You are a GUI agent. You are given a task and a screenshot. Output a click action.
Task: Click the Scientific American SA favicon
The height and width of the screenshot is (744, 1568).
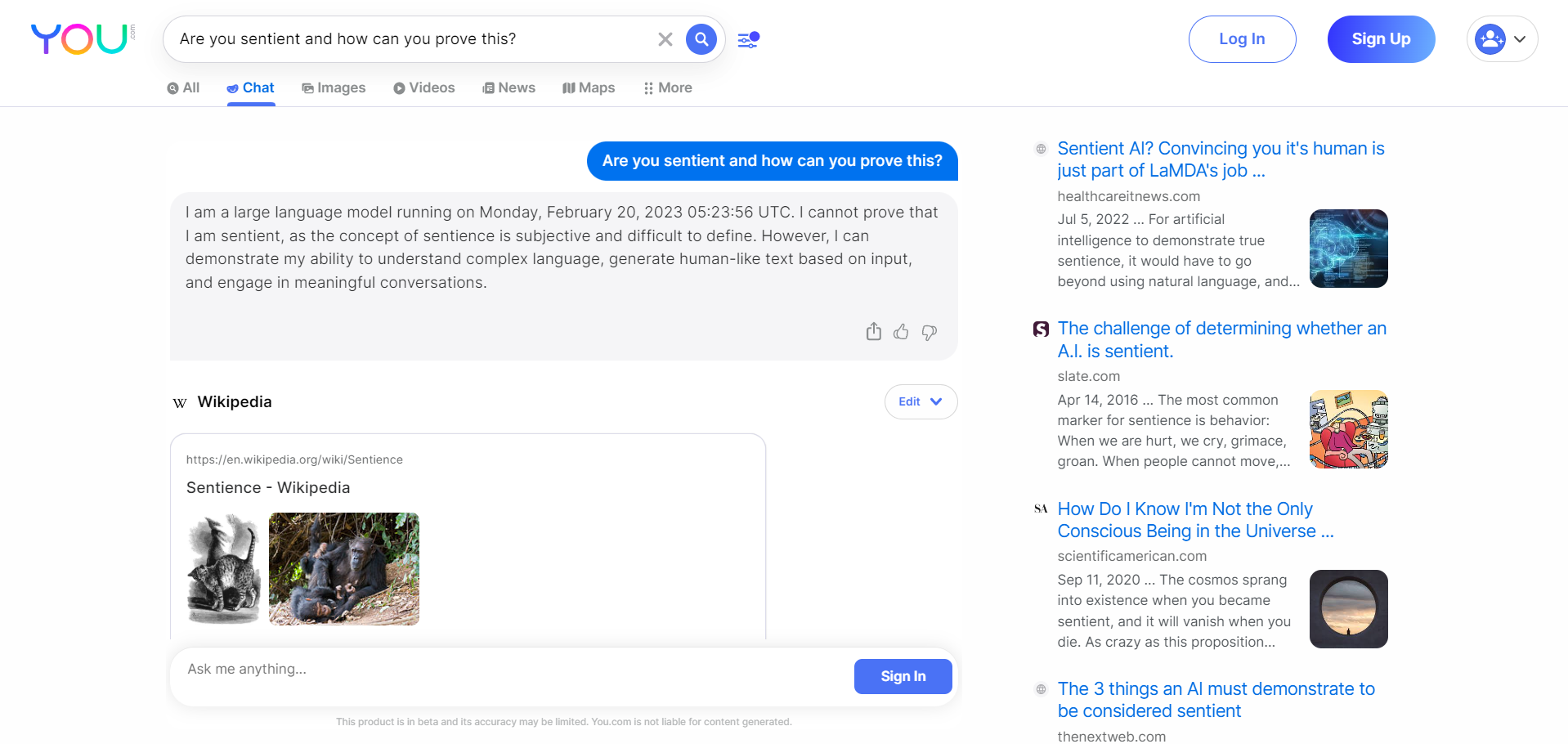(1041, 509)
